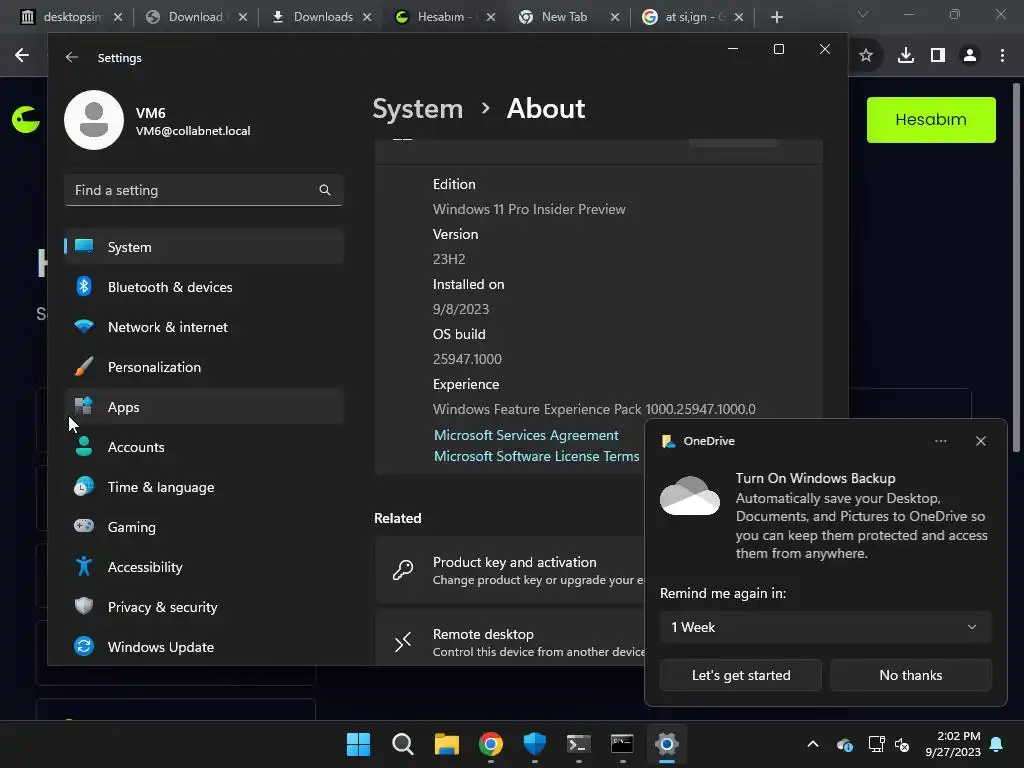Click the Find a setting field
This screenshot has height=768, width=1024.
coord(204,190)
